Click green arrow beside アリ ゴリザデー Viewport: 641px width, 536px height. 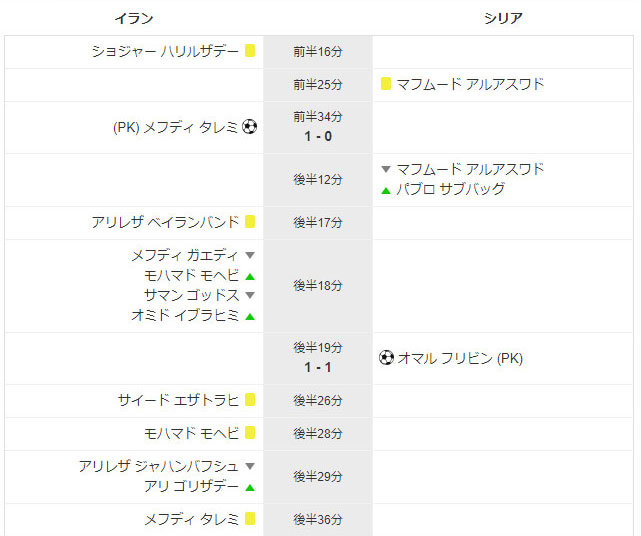coord(250,487)
